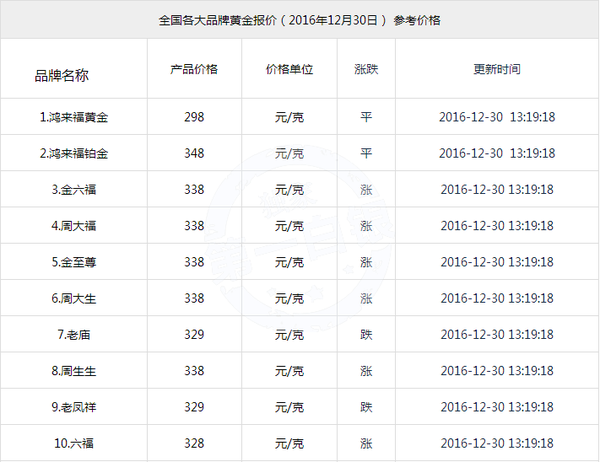The height and width of the screenshot is (462, 600).
Task: Select price 338 in 金至尊 row
Action: click(x=194, y=262)
